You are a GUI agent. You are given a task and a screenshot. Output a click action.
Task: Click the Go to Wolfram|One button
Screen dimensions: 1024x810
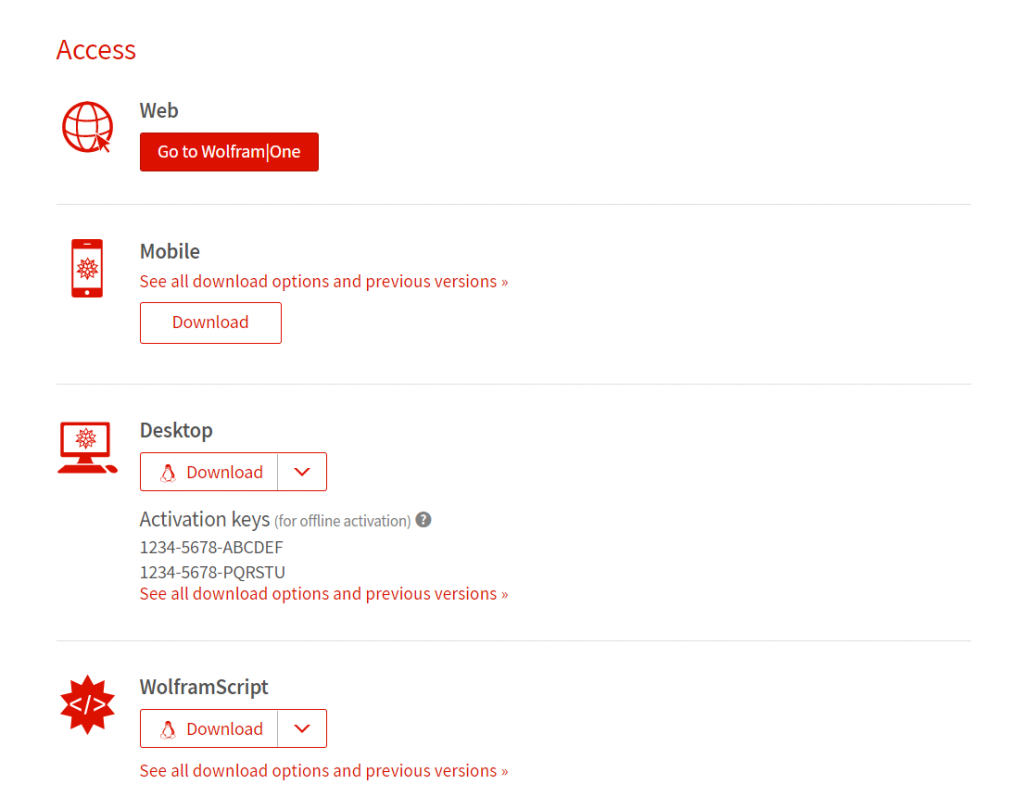[229, 151]
